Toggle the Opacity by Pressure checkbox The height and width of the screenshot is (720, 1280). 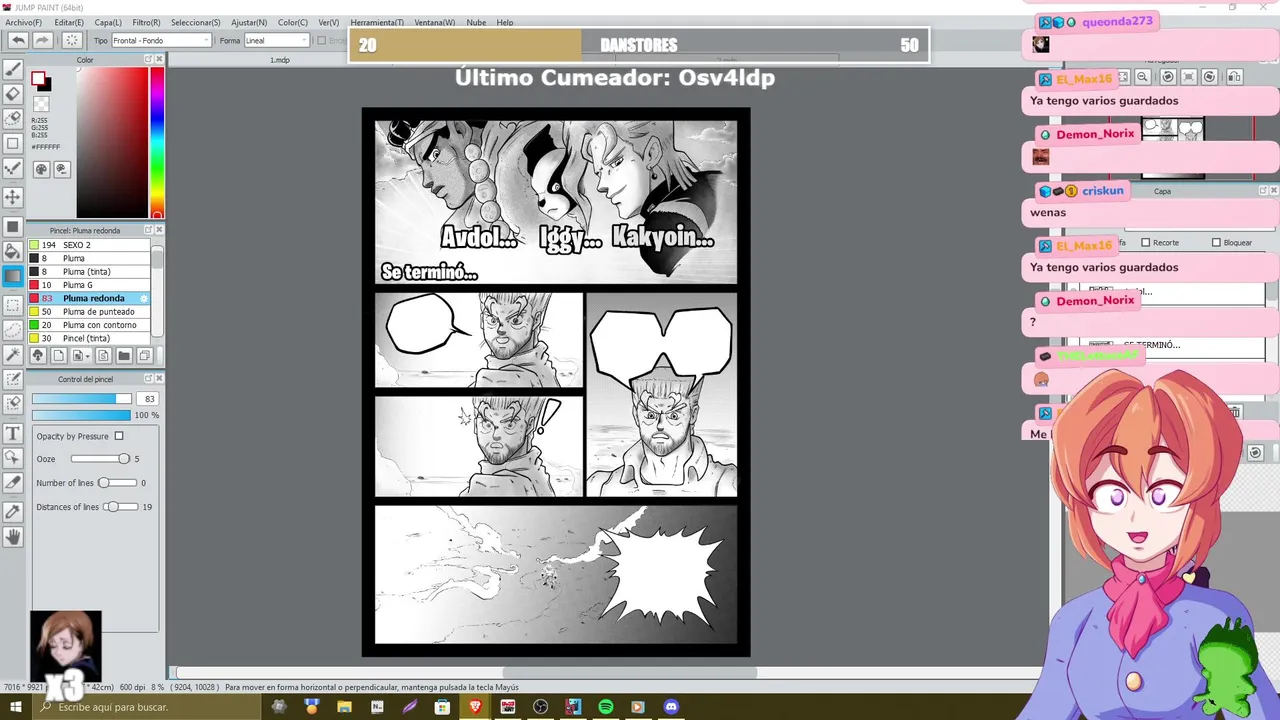(x=119, y=436)
